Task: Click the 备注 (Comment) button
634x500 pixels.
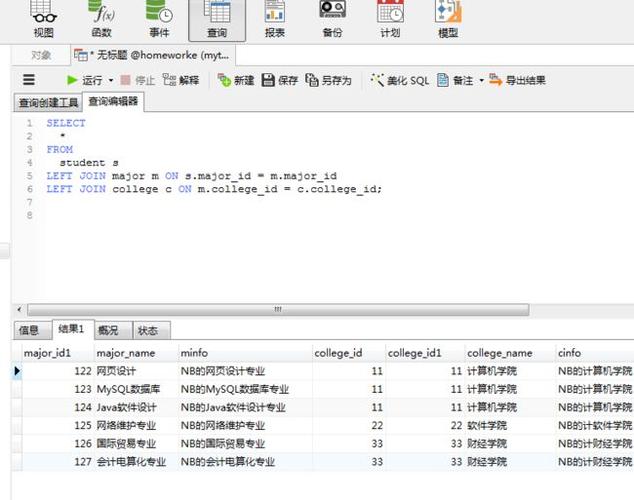Action: (455, 80)
